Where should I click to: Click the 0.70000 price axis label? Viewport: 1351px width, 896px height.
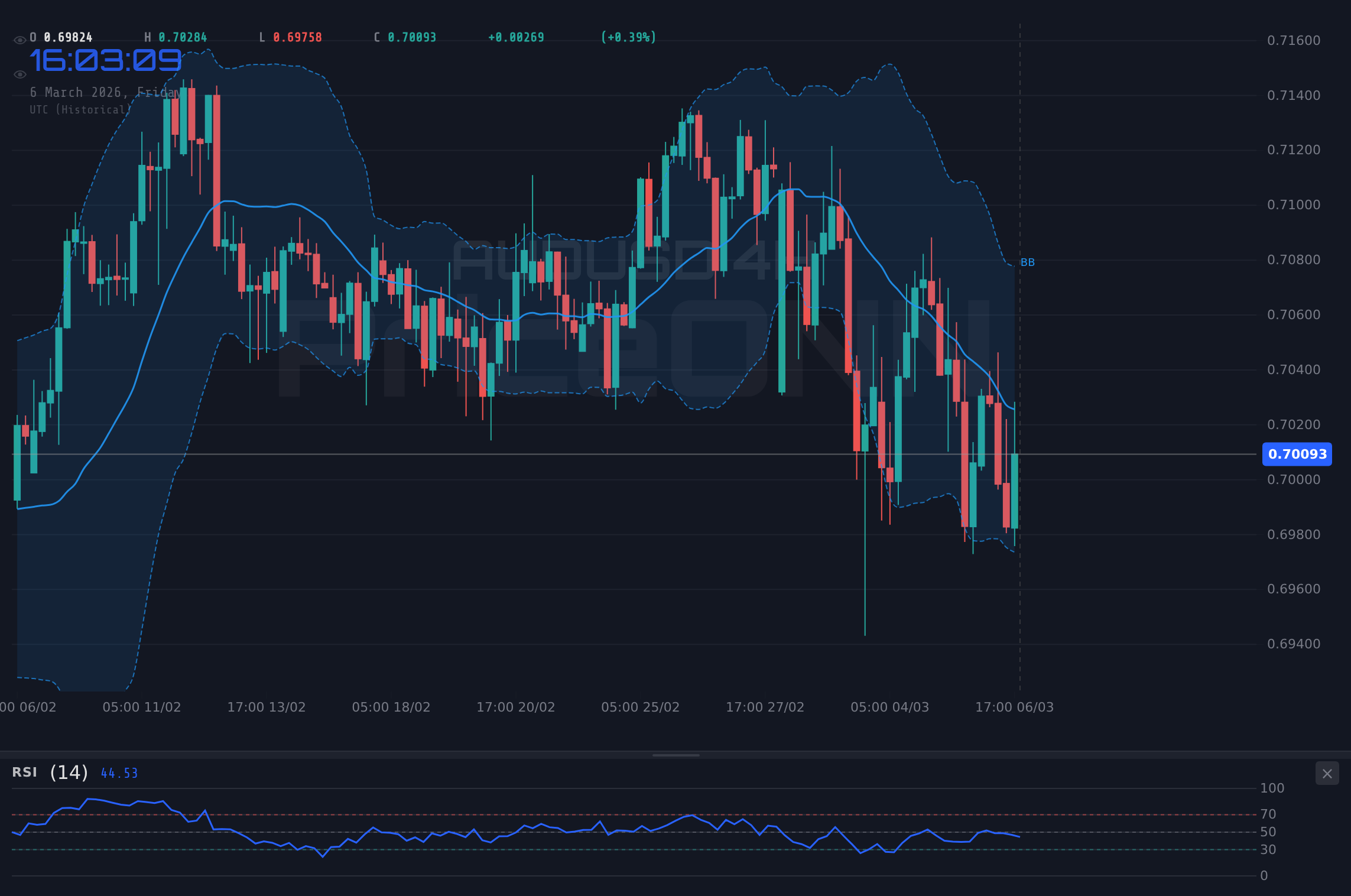tap(1294, 480)
